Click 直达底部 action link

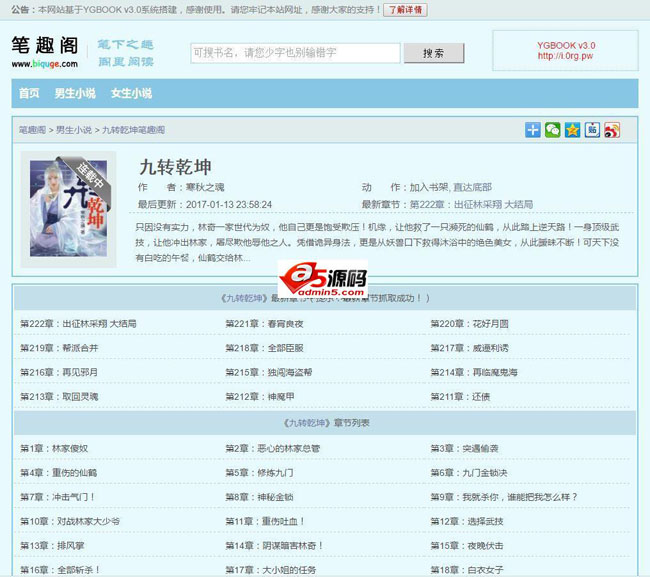tap(472, 187)
